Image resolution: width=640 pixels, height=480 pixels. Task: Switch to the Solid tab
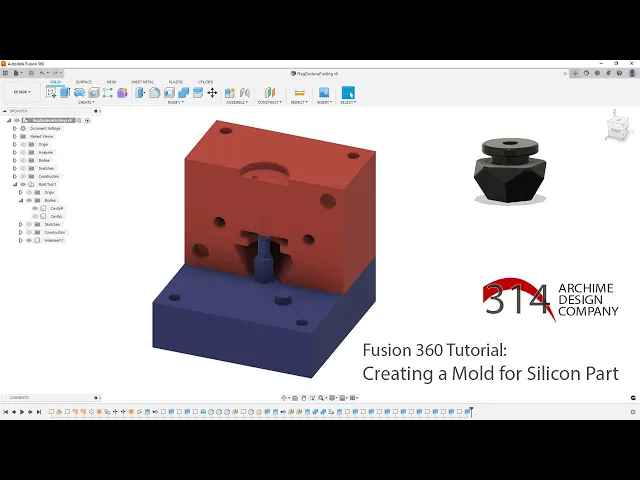(55, 82)
